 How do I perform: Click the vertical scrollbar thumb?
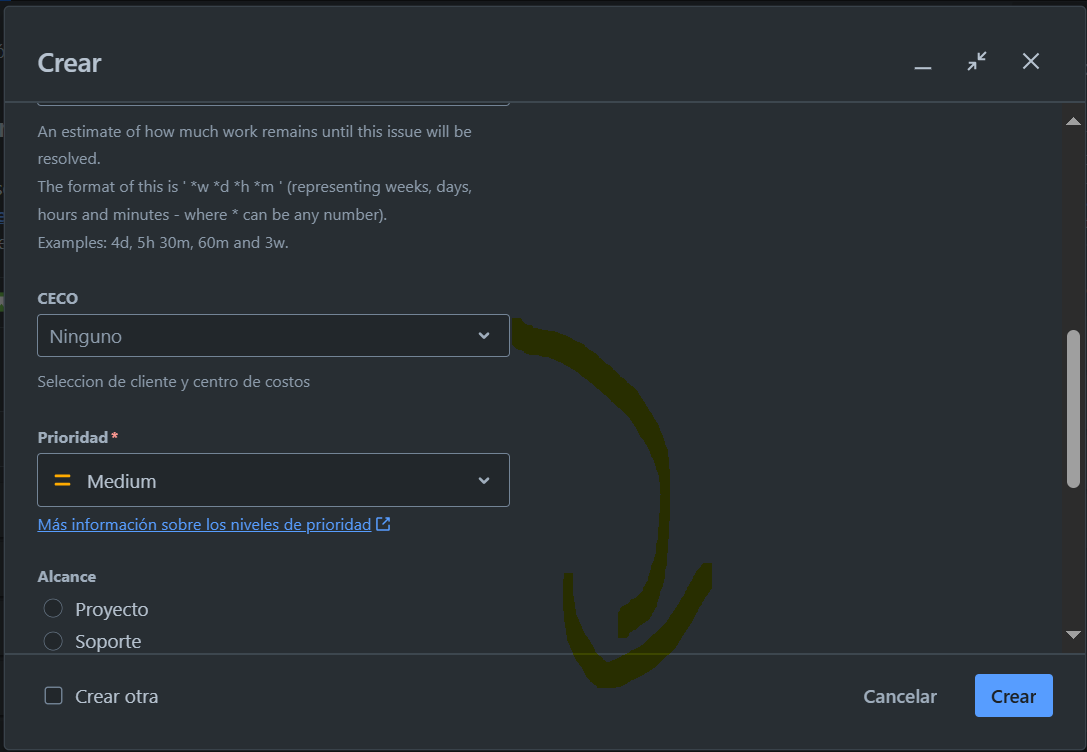pos(1073,409)
